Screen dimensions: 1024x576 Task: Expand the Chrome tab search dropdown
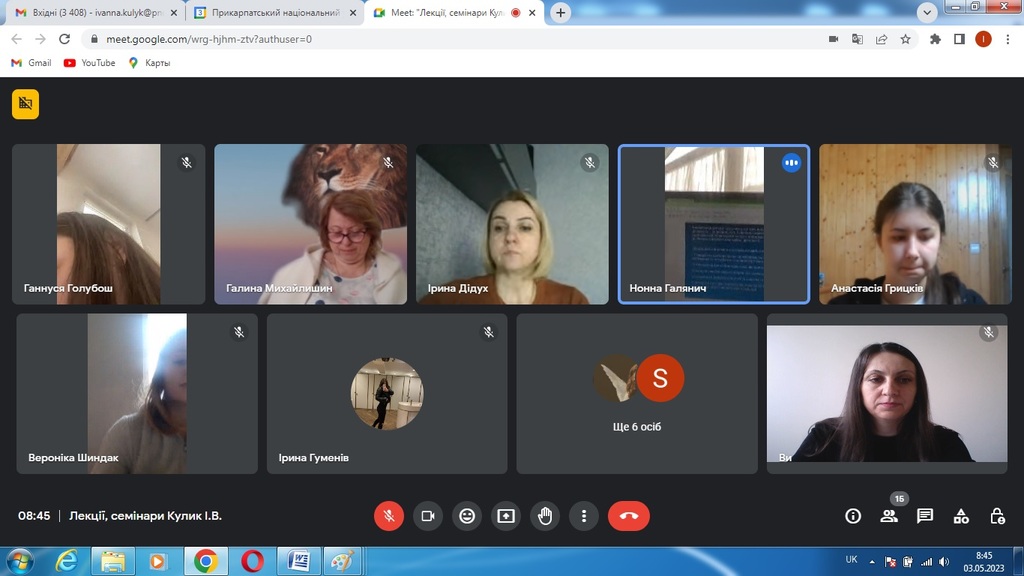pyautogui.click(x=927, y=12)
